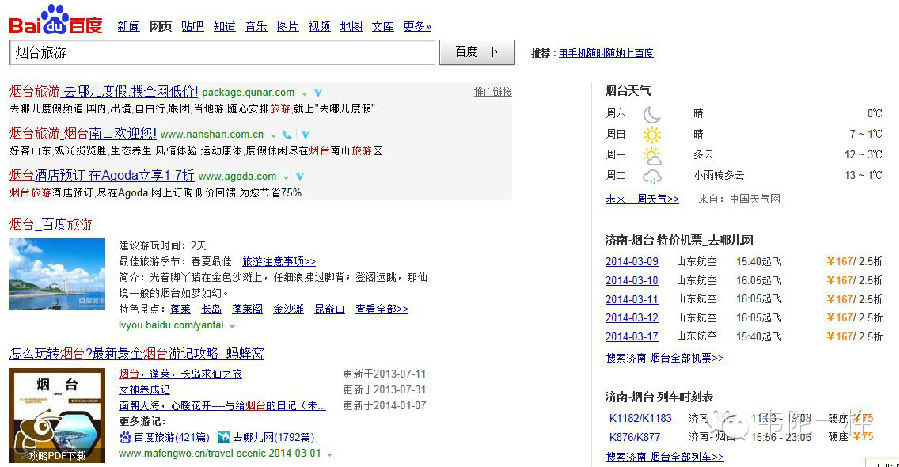
Task: Open train K1182/K1183 link
Action: pyautogui.click(x=640, y=418)
